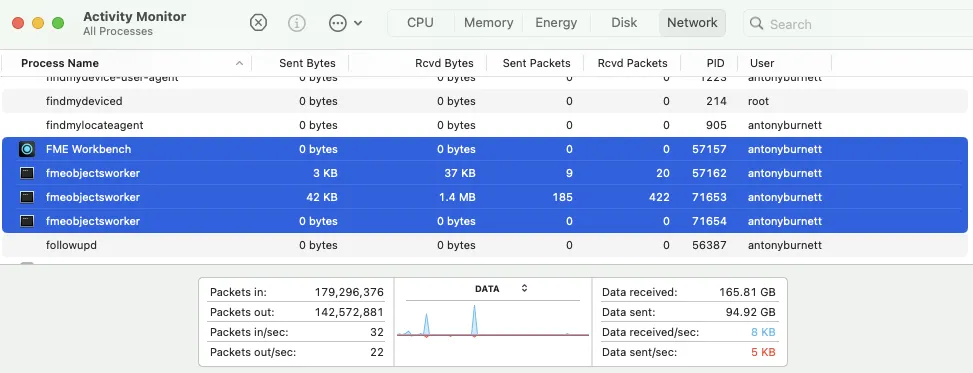Click the FME Workbench app icon
The height and width of the screenshot is (373, 973).
27,149
